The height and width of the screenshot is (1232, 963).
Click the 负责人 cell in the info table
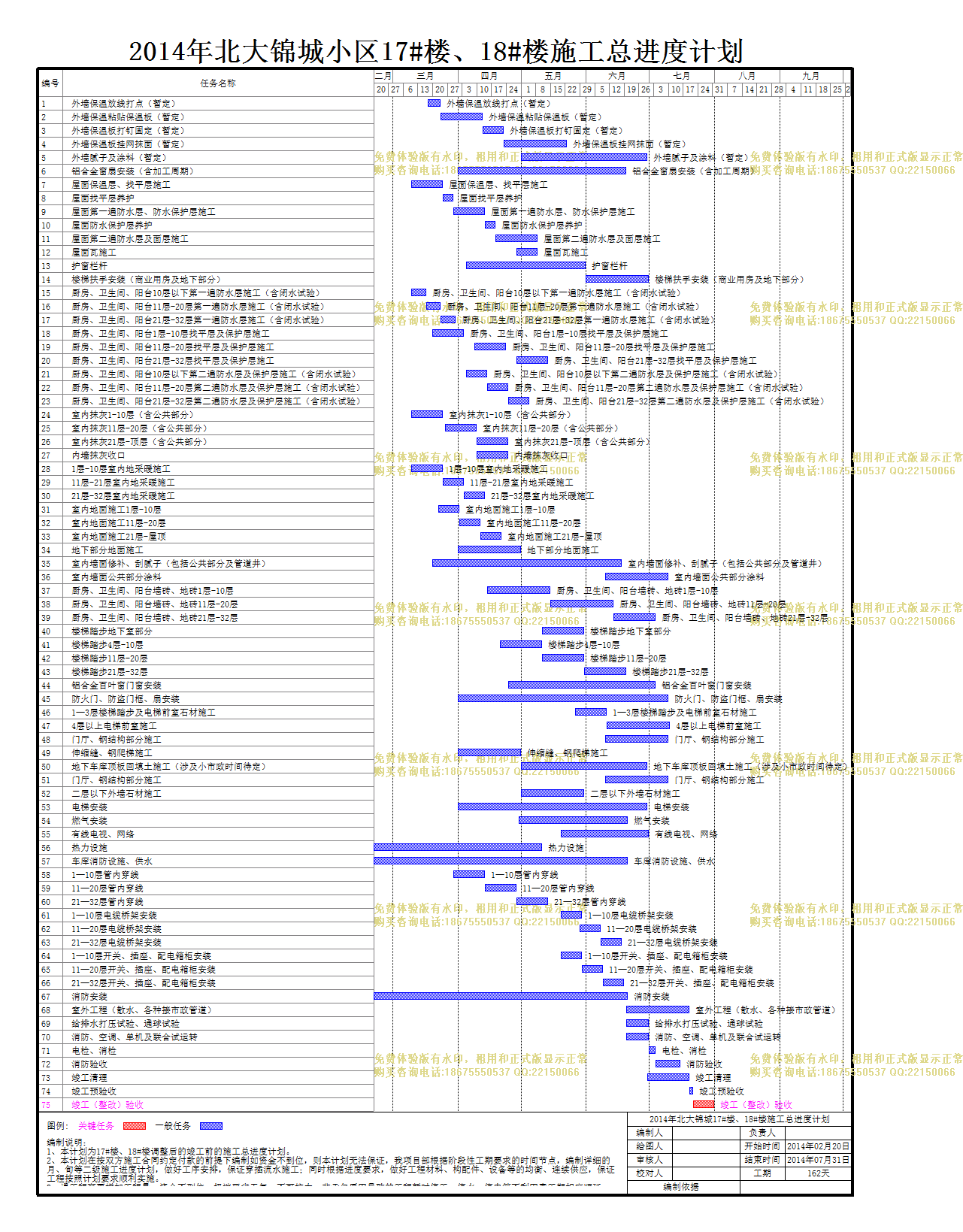tap(763, 1133)
